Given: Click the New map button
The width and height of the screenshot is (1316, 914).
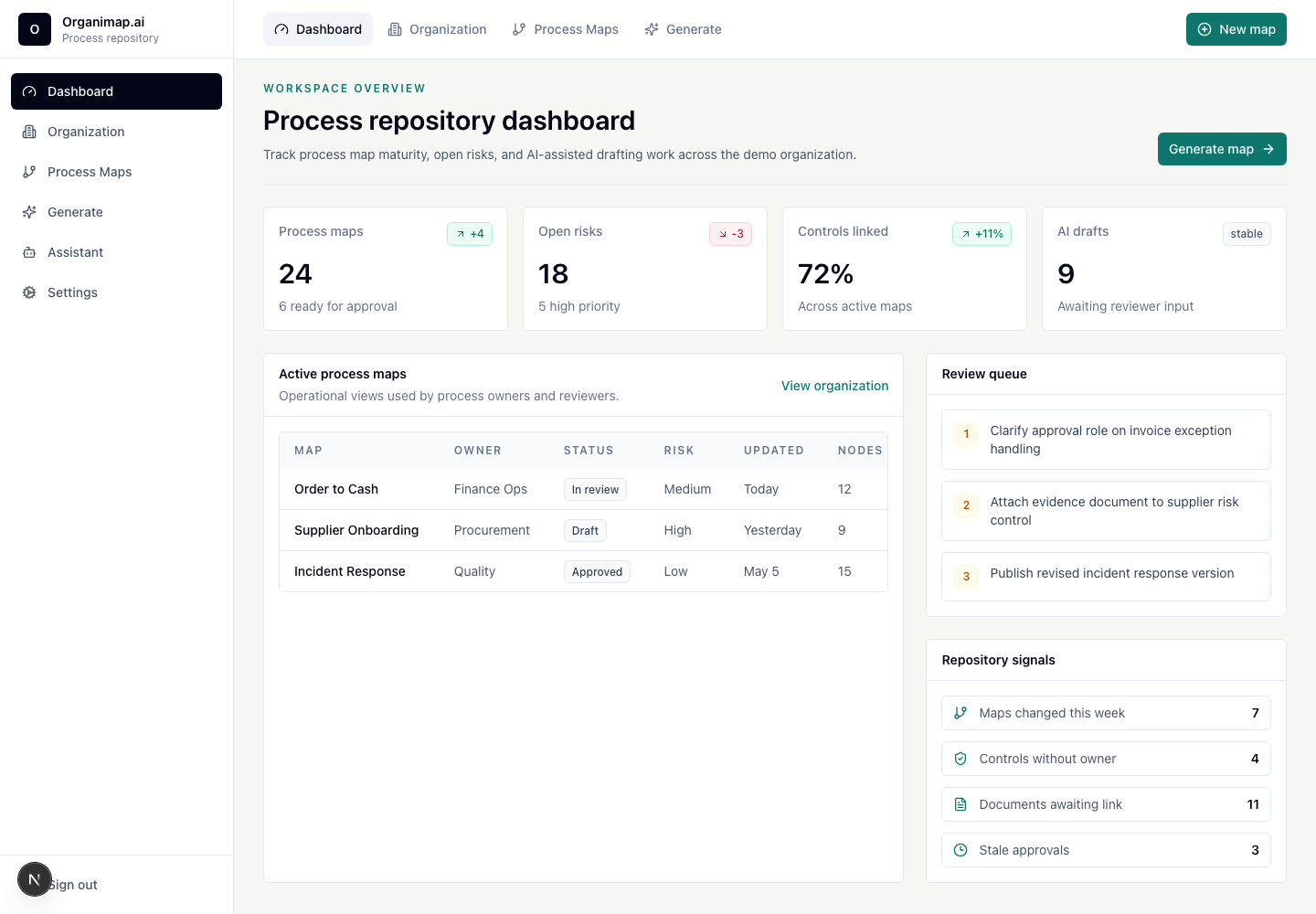Looking at the screenshot, I should 1236,29.
